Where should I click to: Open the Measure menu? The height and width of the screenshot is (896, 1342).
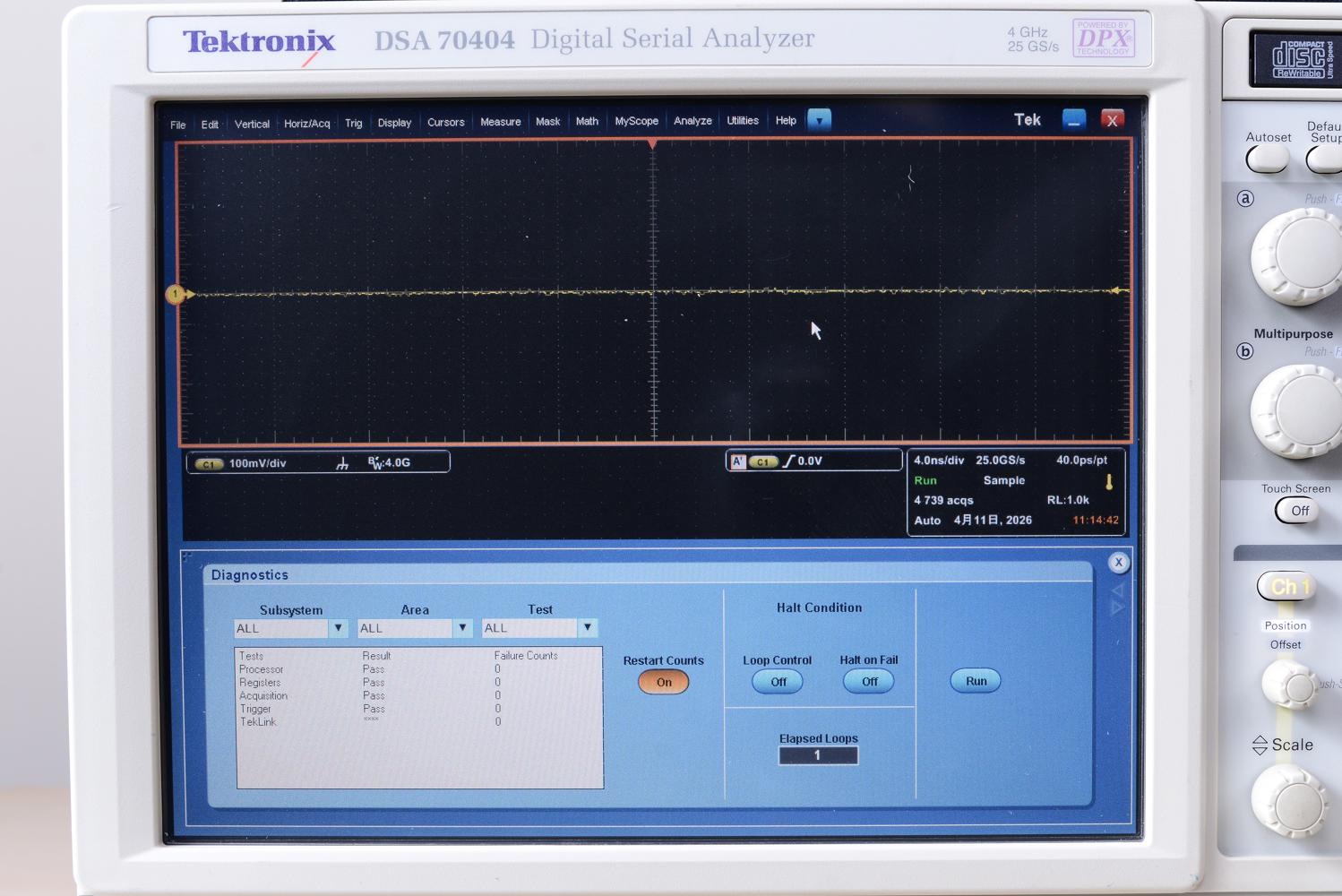[501, 122]
